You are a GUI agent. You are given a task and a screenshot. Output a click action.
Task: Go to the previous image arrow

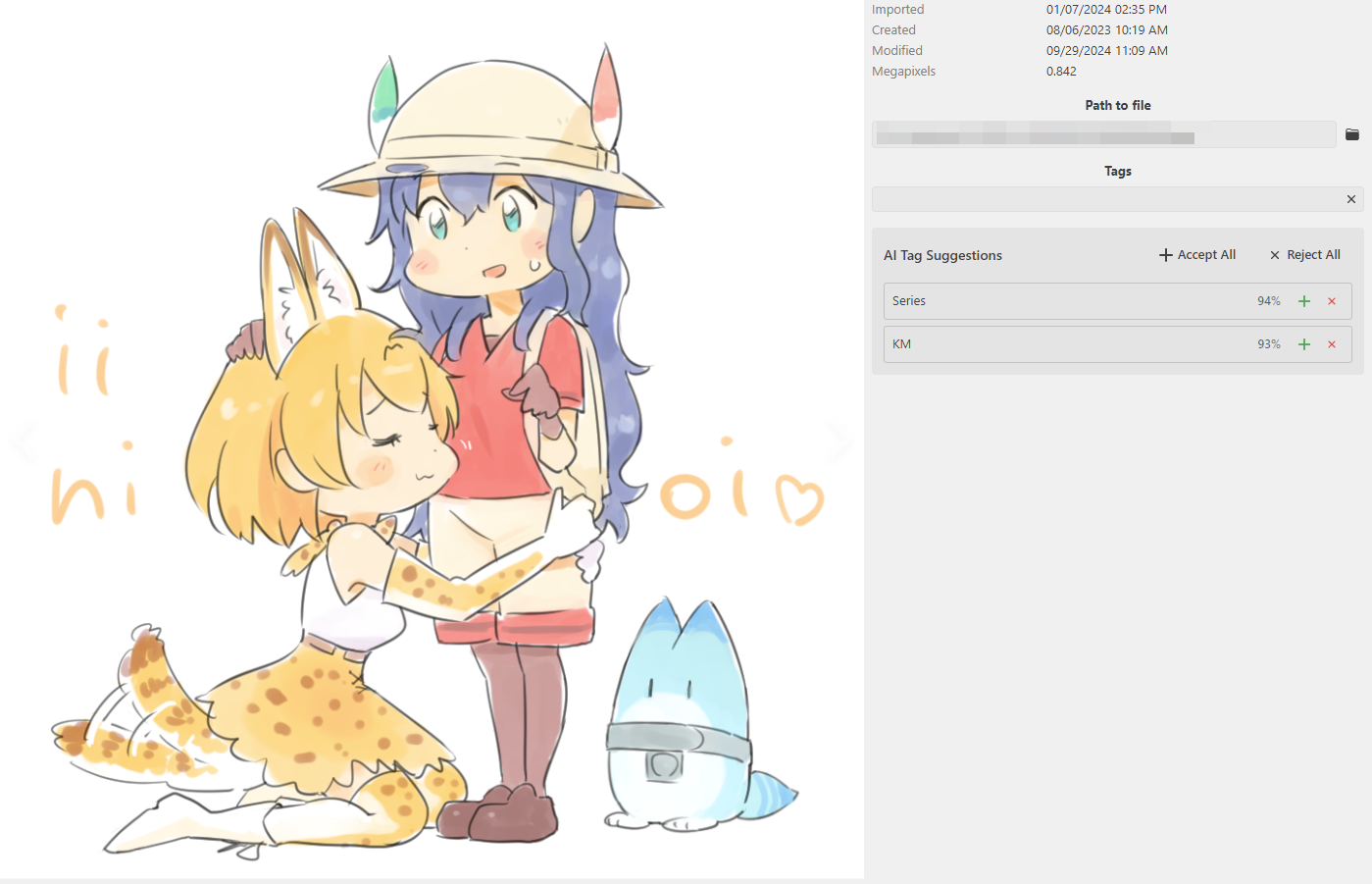click(25, 442)
